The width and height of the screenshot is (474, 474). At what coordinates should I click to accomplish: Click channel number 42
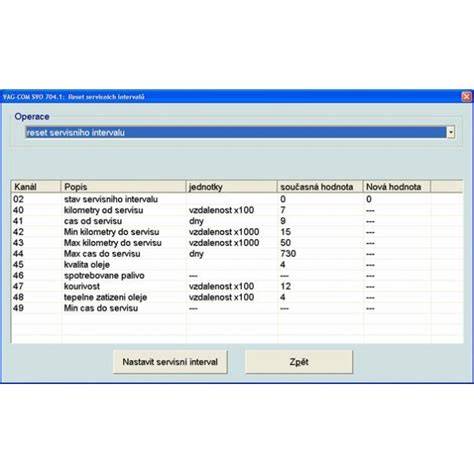tap(18, 232)
